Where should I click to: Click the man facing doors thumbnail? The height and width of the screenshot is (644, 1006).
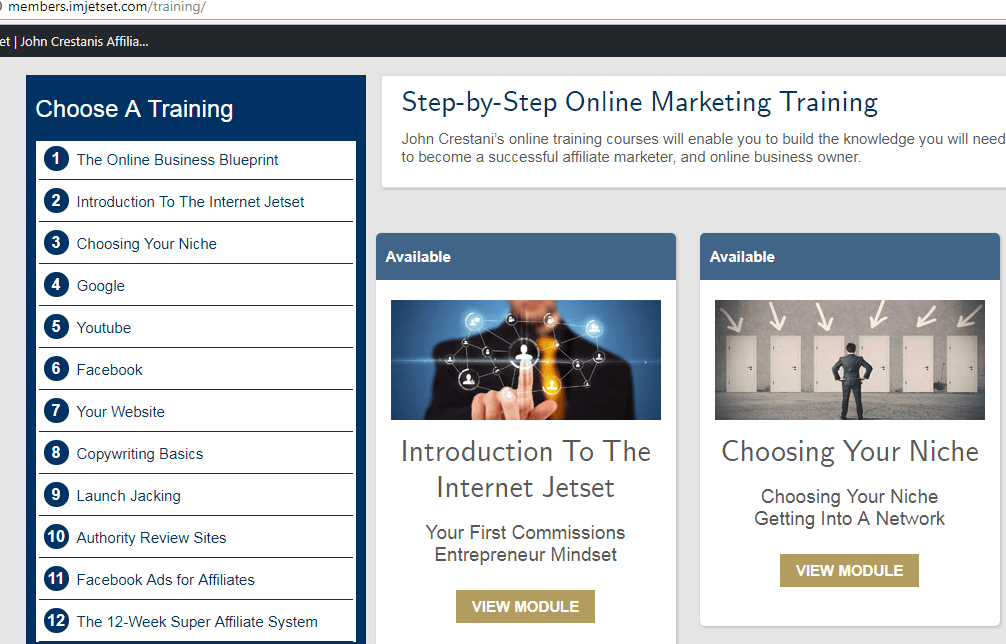(x=849, y=360)
